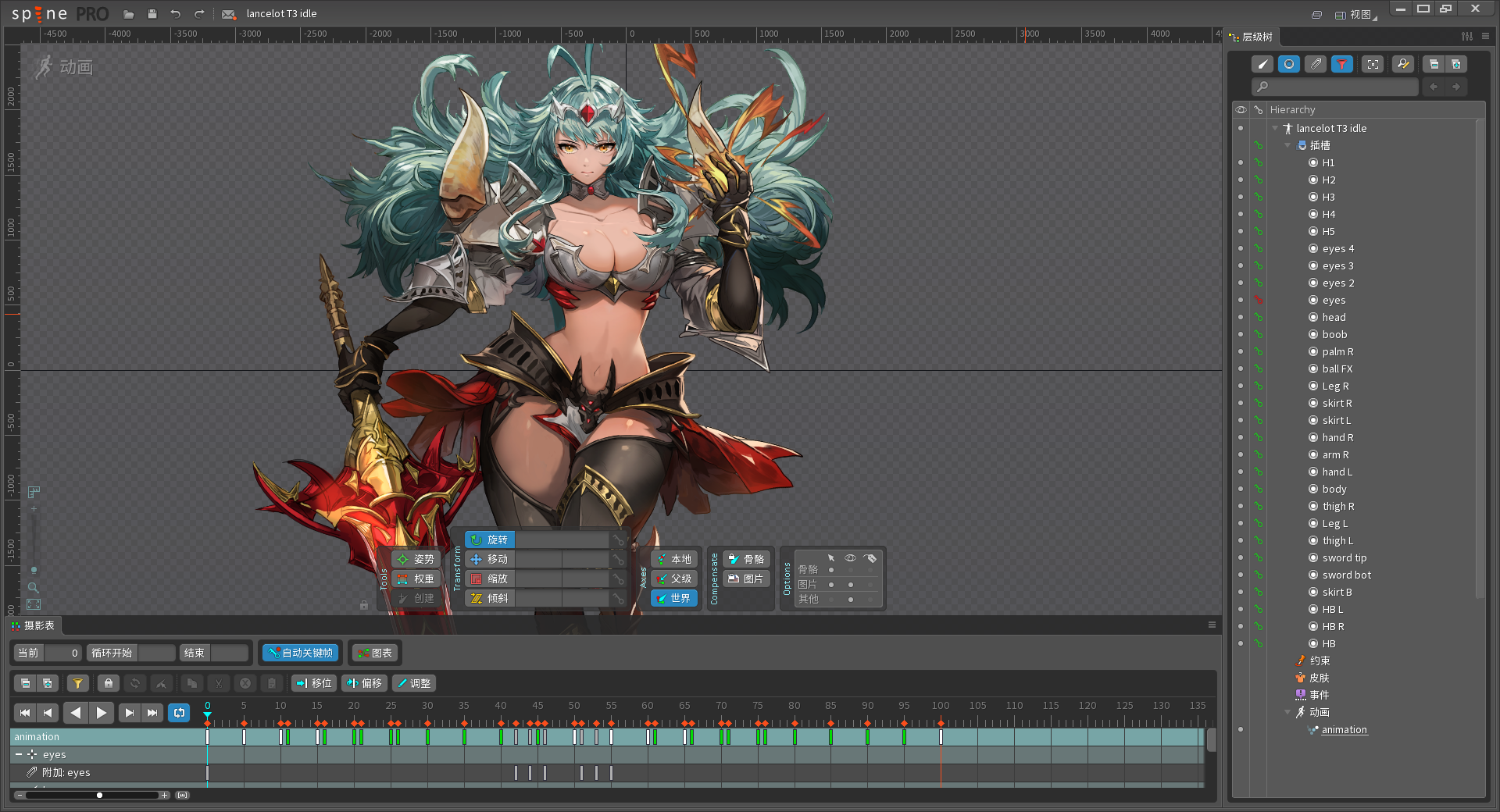The image size is (1500, 812).
Task: Open hierarchy panel settings sliders icon
Action: [x=1467, y=36]
